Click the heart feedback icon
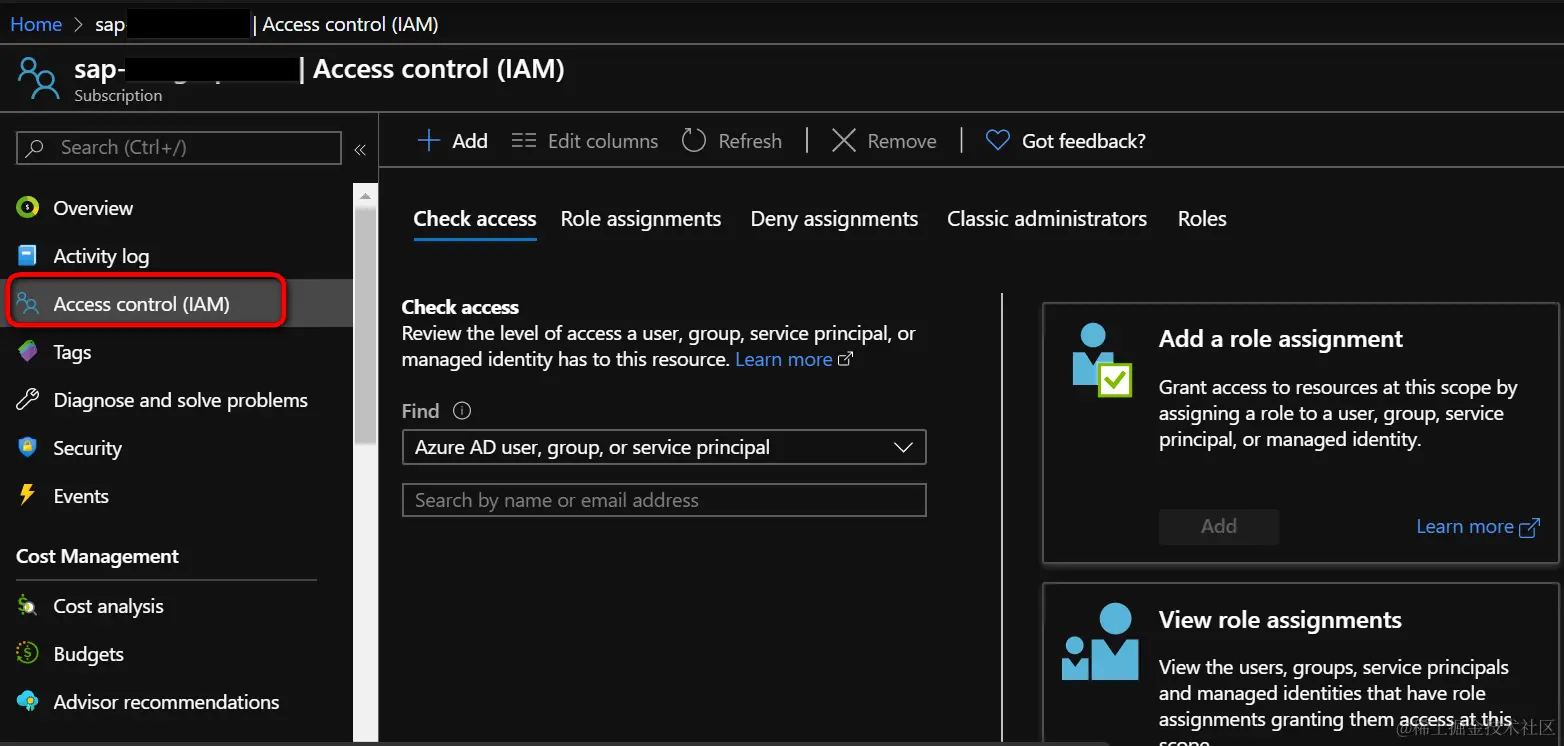 tap(998, 141)
